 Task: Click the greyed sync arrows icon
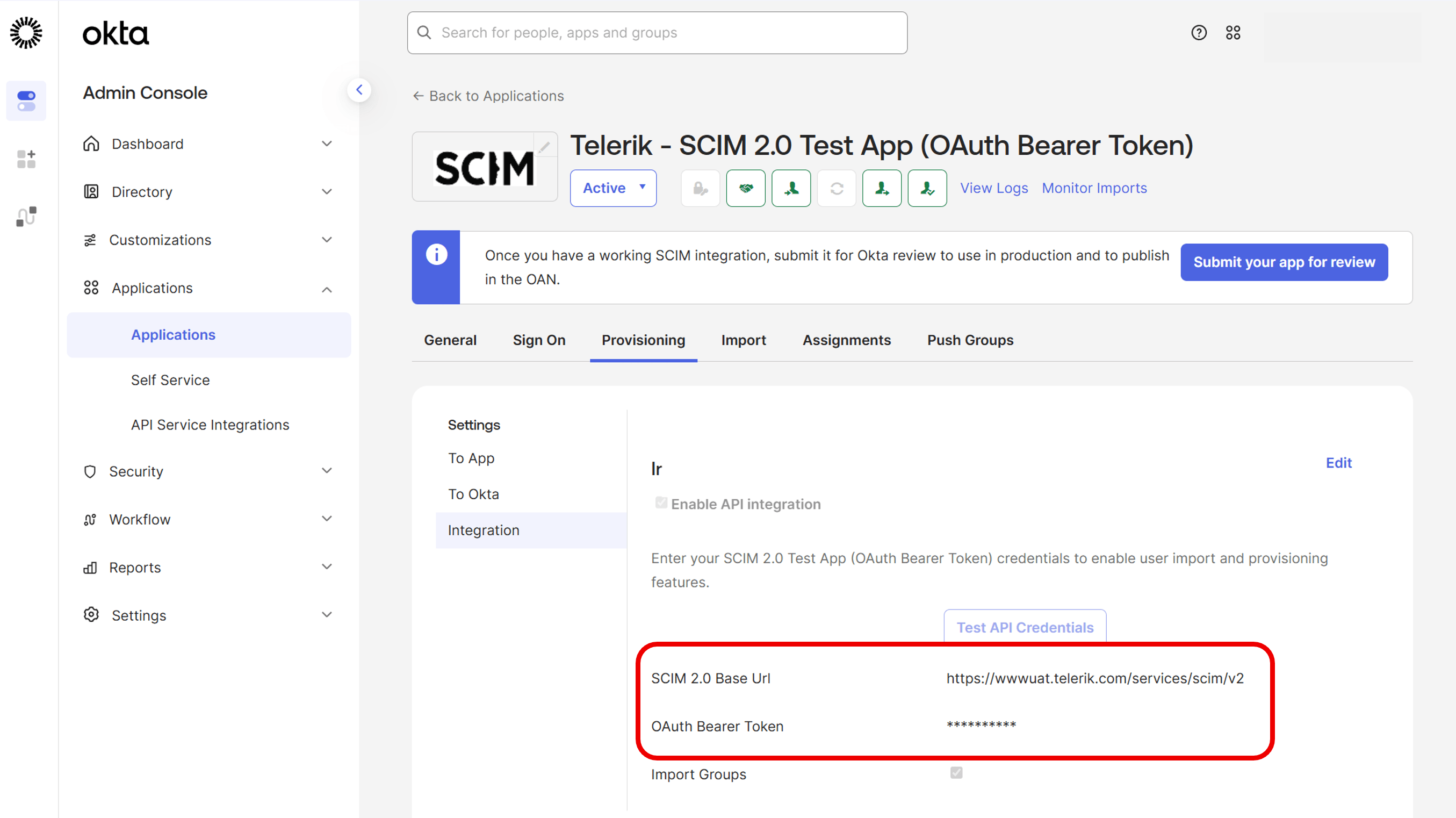click(837, 188)
